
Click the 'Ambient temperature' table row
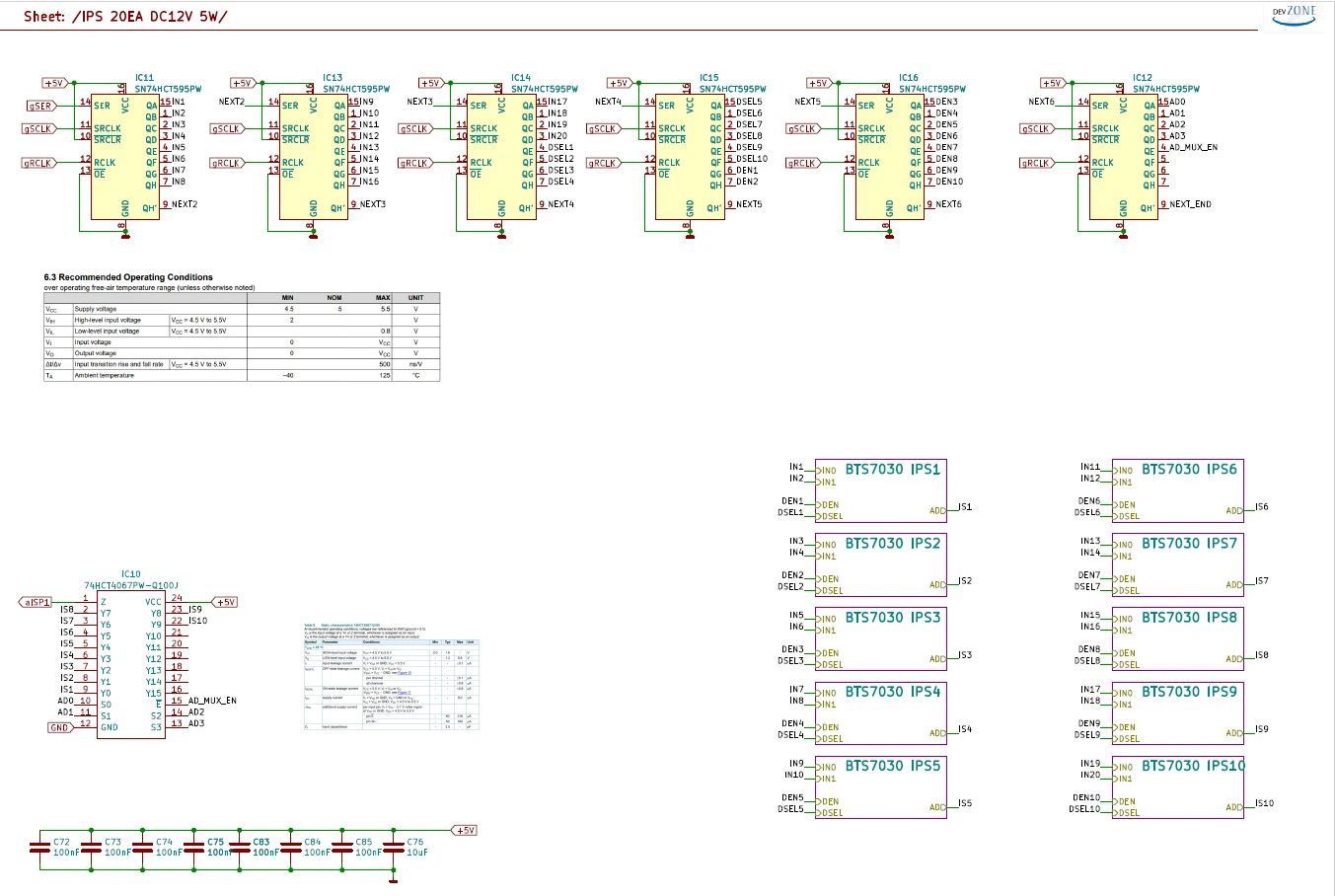(242, 375)
